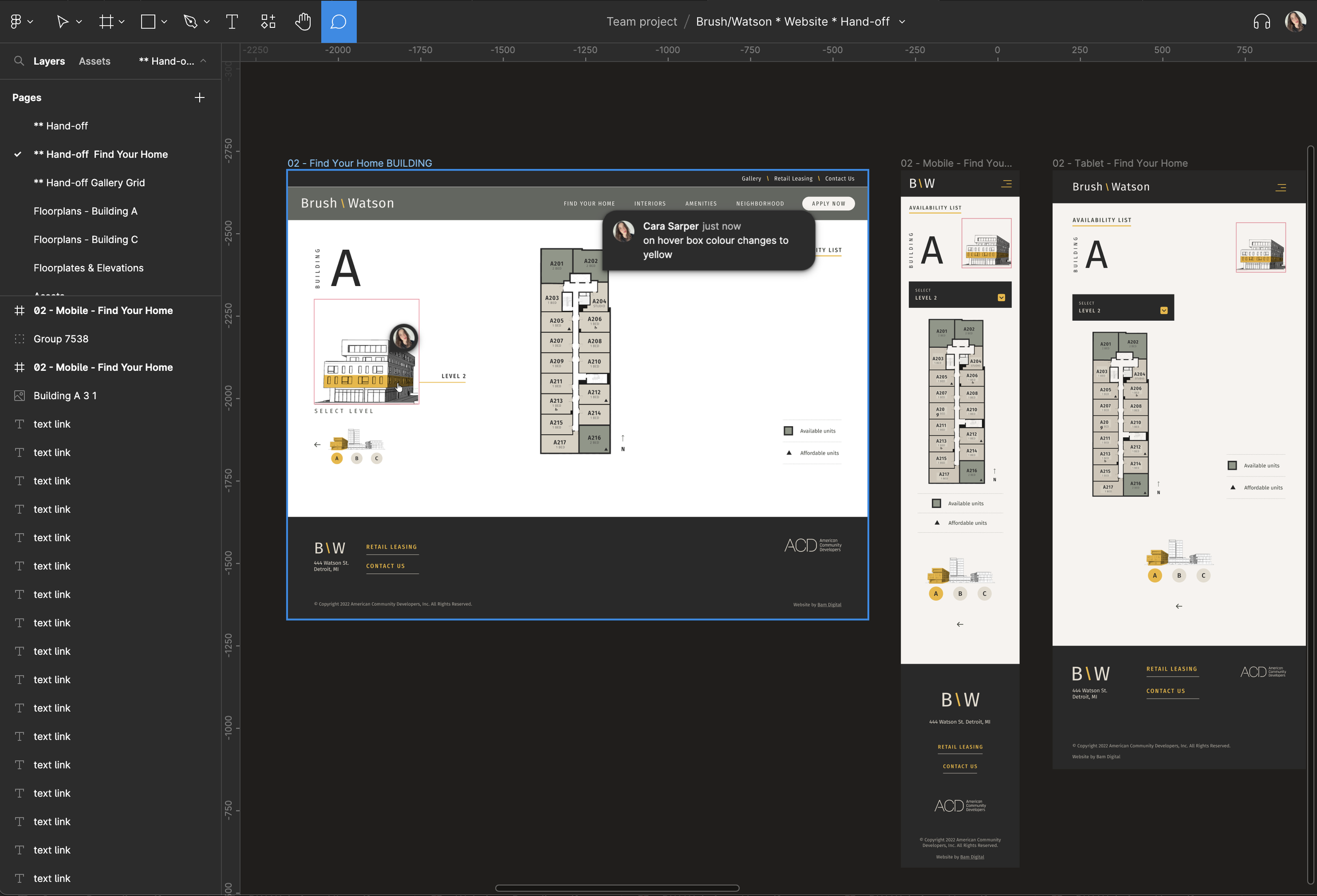Select the Frame tool
Screen dimensions: 1317x896
click(x=106, y=22)
